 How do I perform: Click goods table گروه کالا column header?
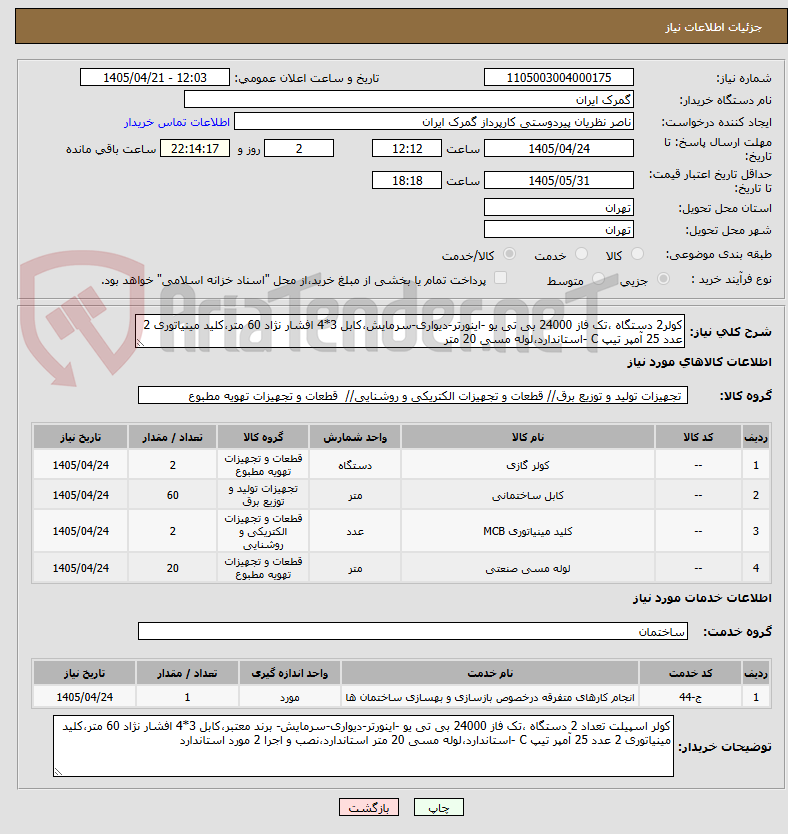point(263,437)
